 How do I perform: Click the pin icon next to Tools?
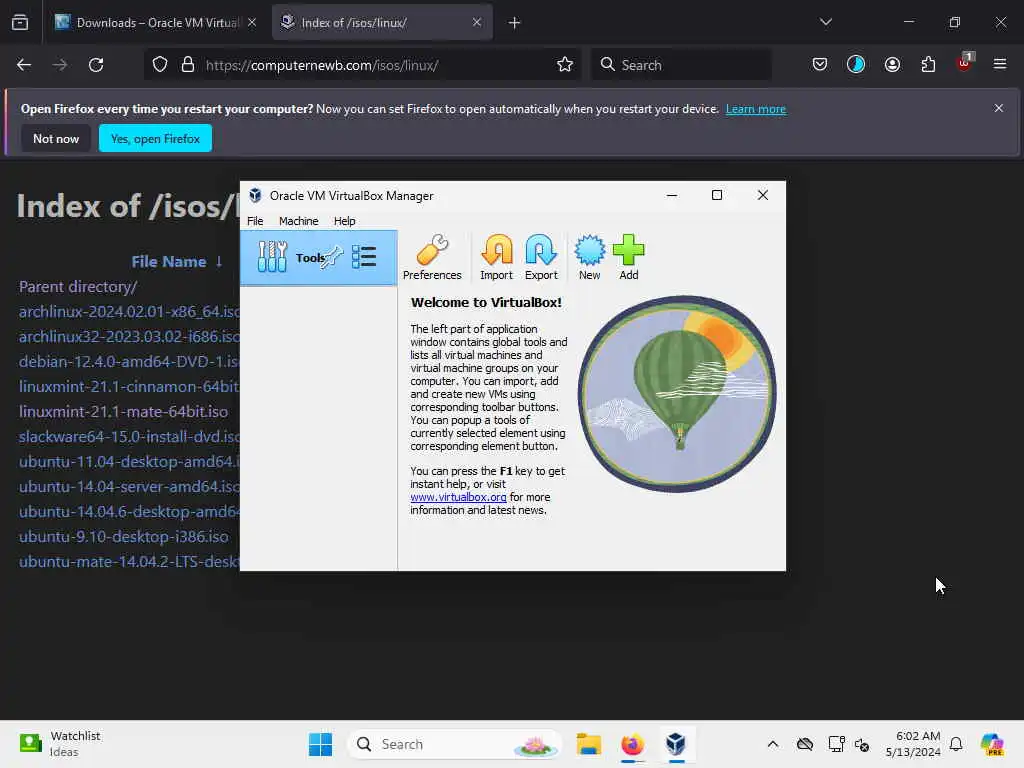point(332,257)
